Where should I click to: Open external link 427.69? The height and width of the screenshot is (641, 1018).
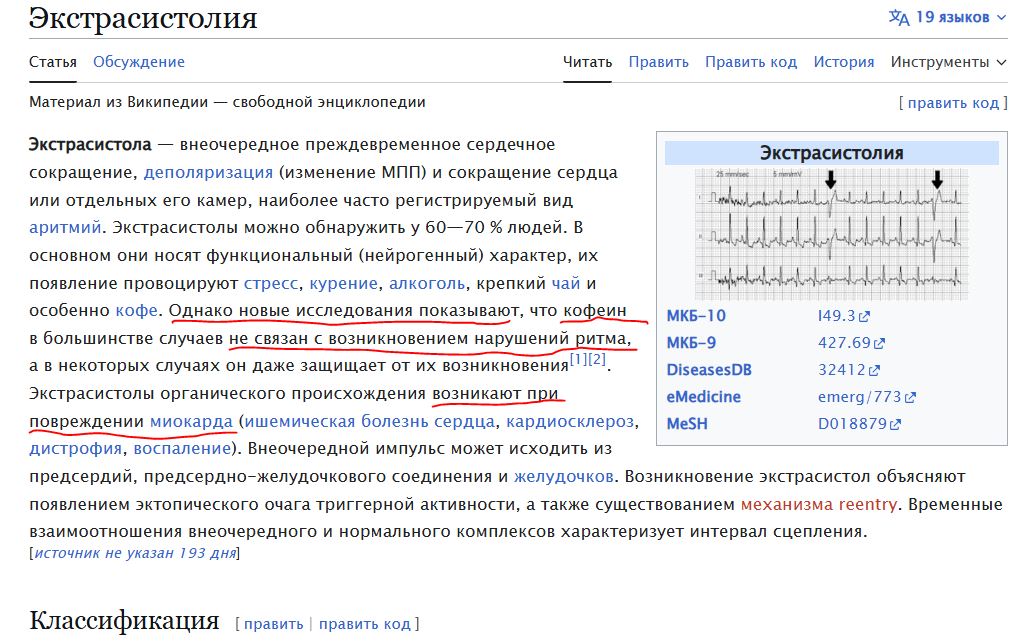[844, 343]
